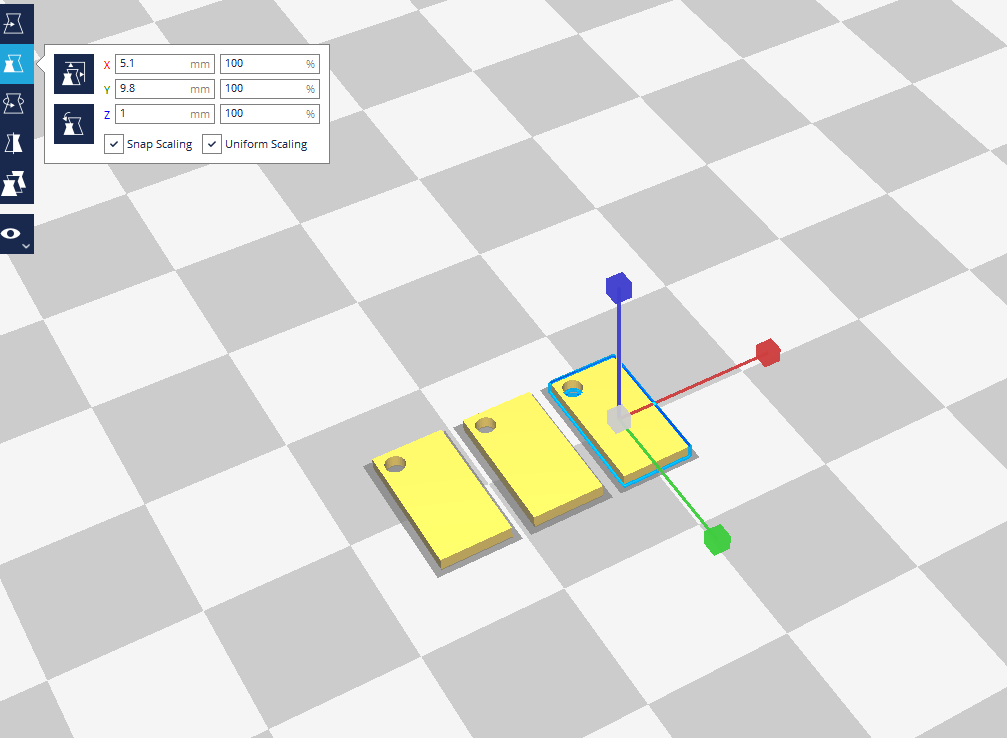This screenshot has height=738, width=1007.
Task: Click the Reset scale button
Action: [x=74, y=124]
